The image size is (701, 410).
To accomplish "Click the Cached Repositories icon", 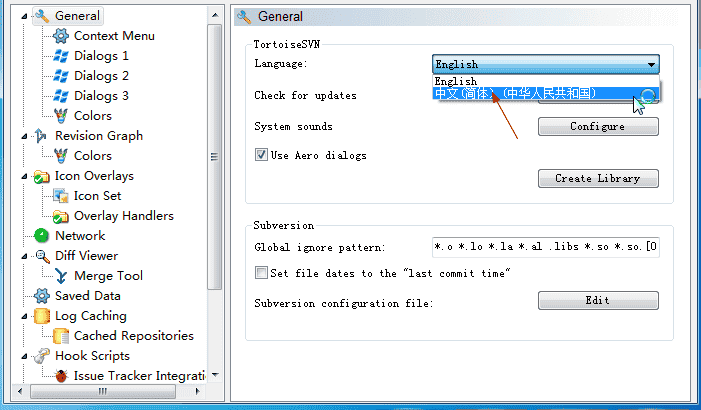I will pos(61,336).
